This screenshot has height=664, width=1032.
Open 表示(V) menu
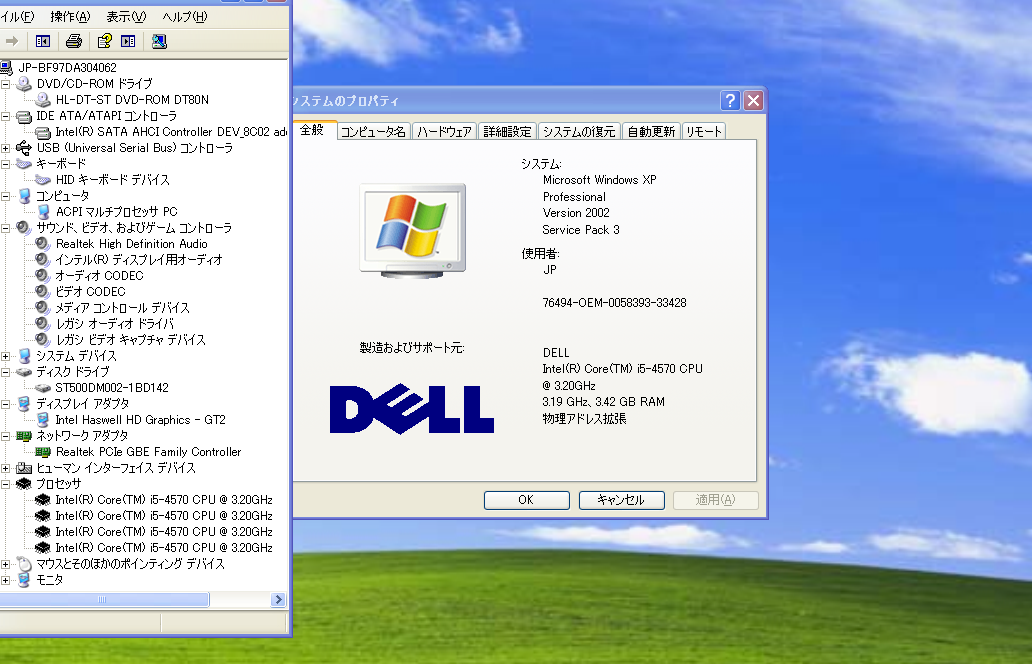point(126,16)
